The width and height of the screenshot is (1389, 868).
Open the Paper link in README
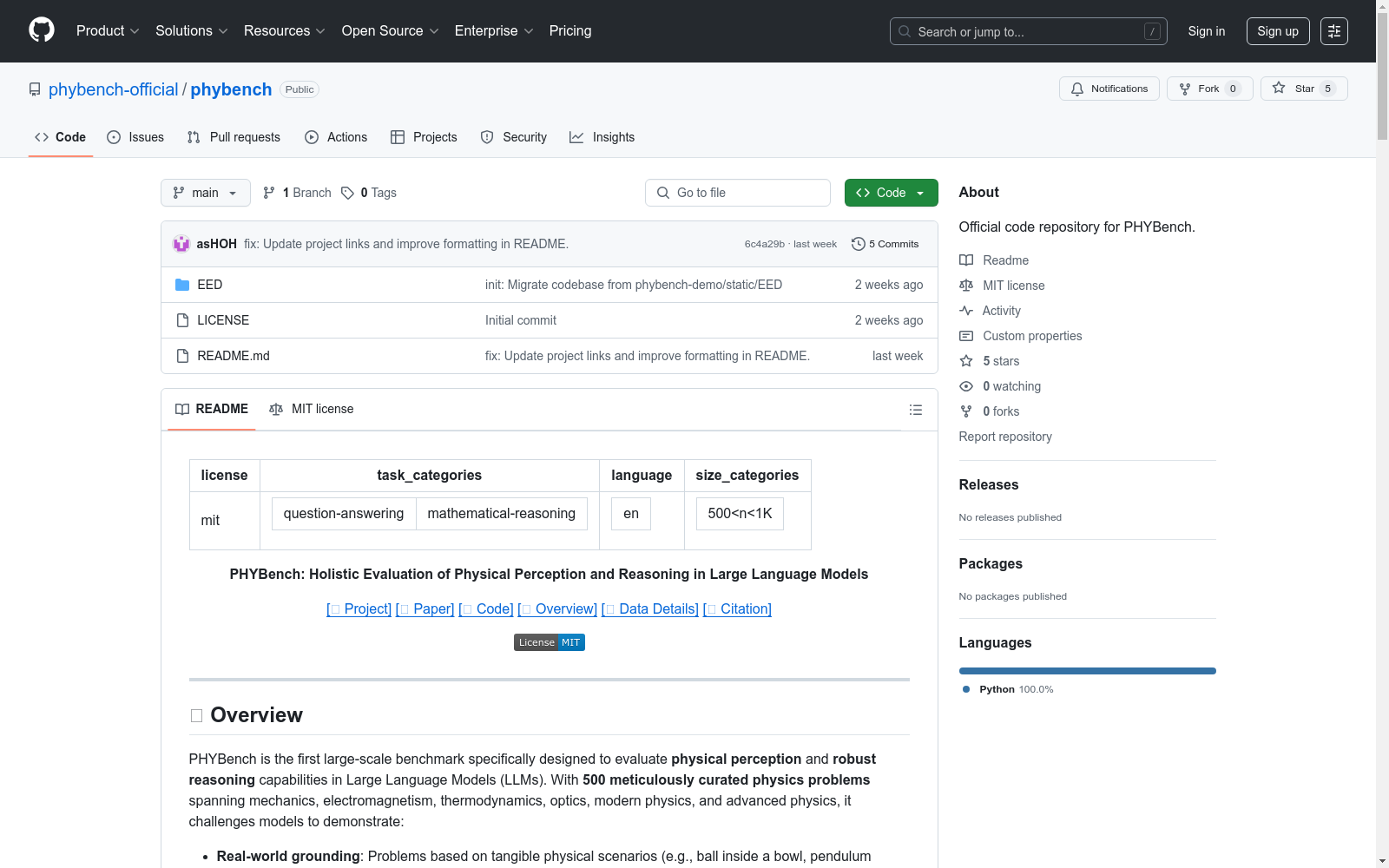(425, 608)
